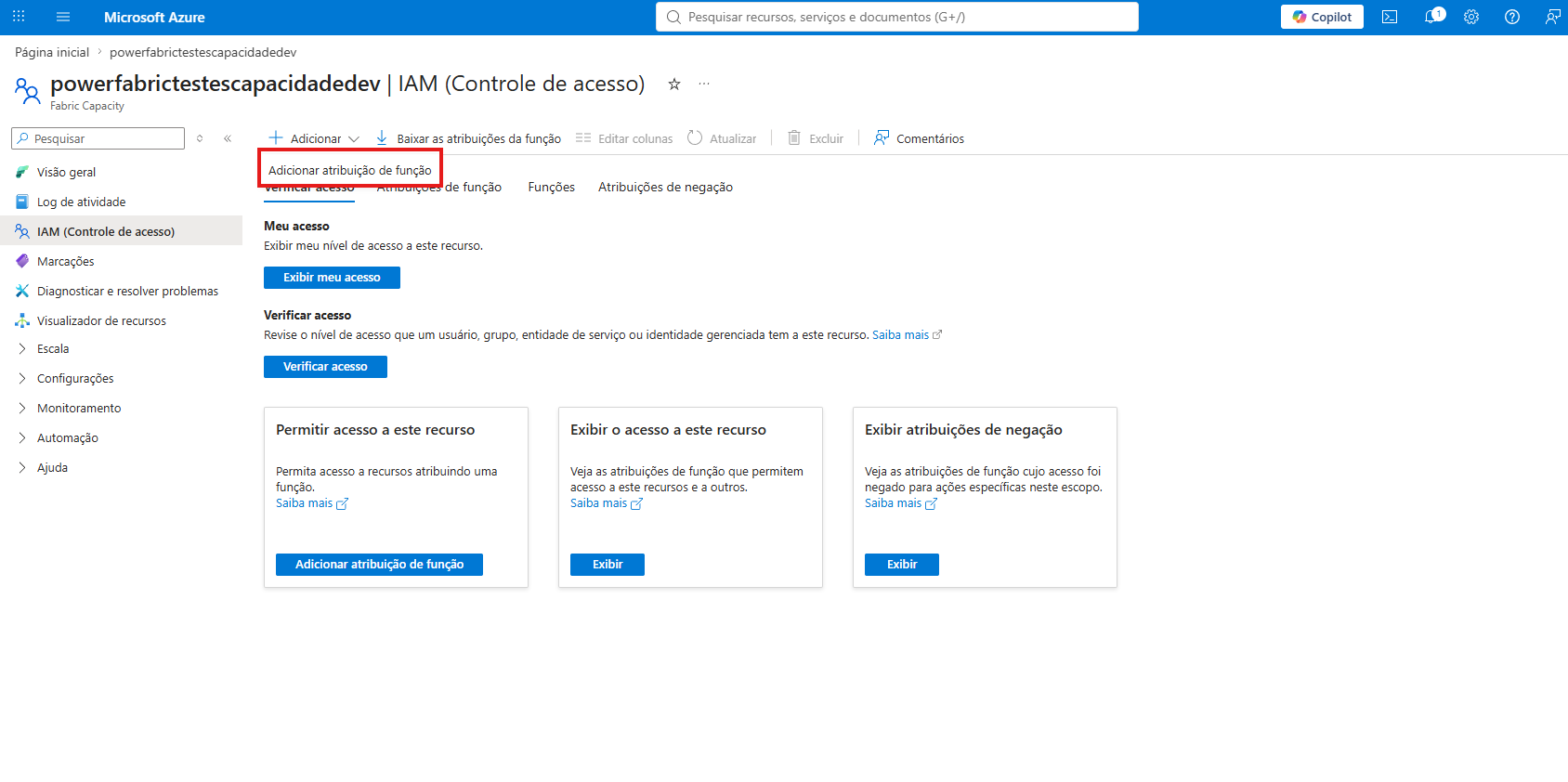Click the Excluir trash toolbar item
This screenshot has width=1568, height=782.
coord(816,138)
